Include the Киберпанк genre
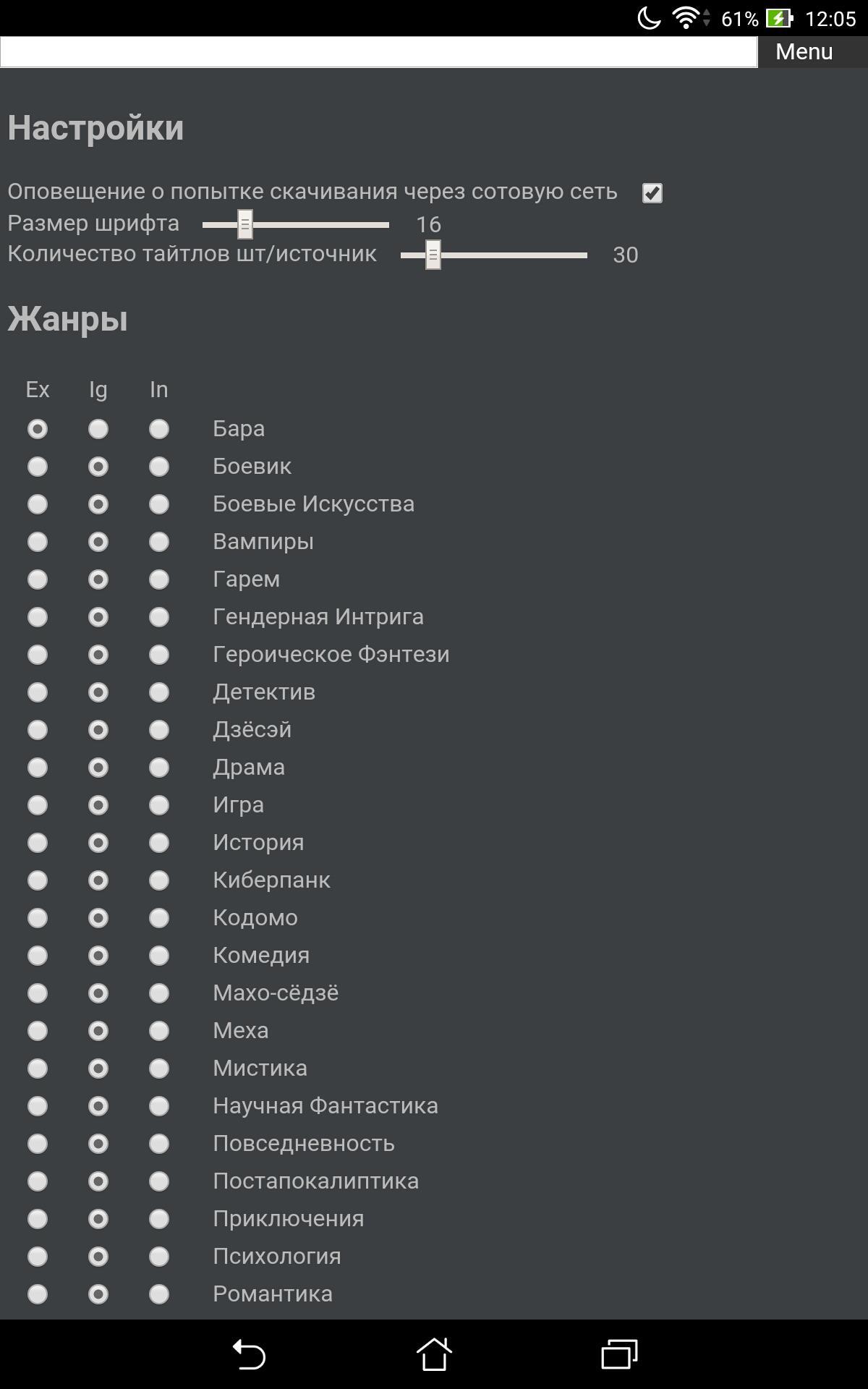 (x=159, y=880)
